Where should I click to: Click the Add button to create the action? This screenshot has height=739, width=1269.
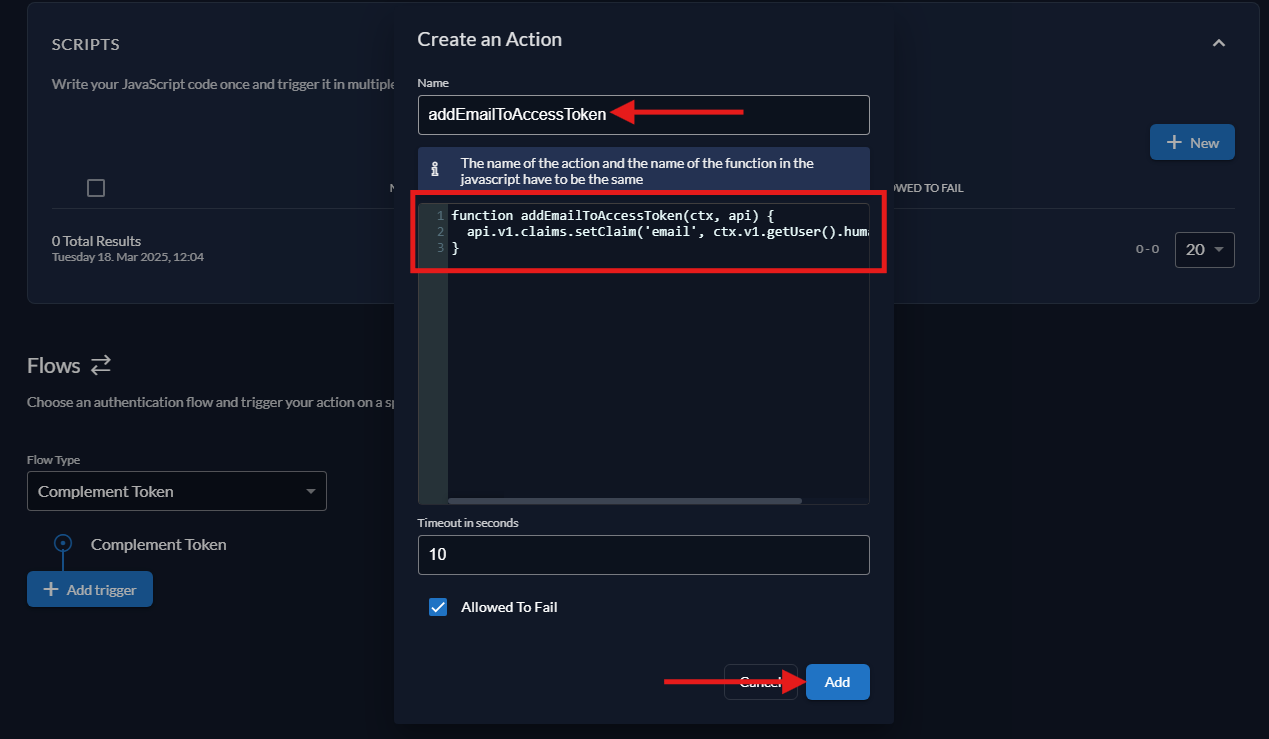tap(837, 681)
